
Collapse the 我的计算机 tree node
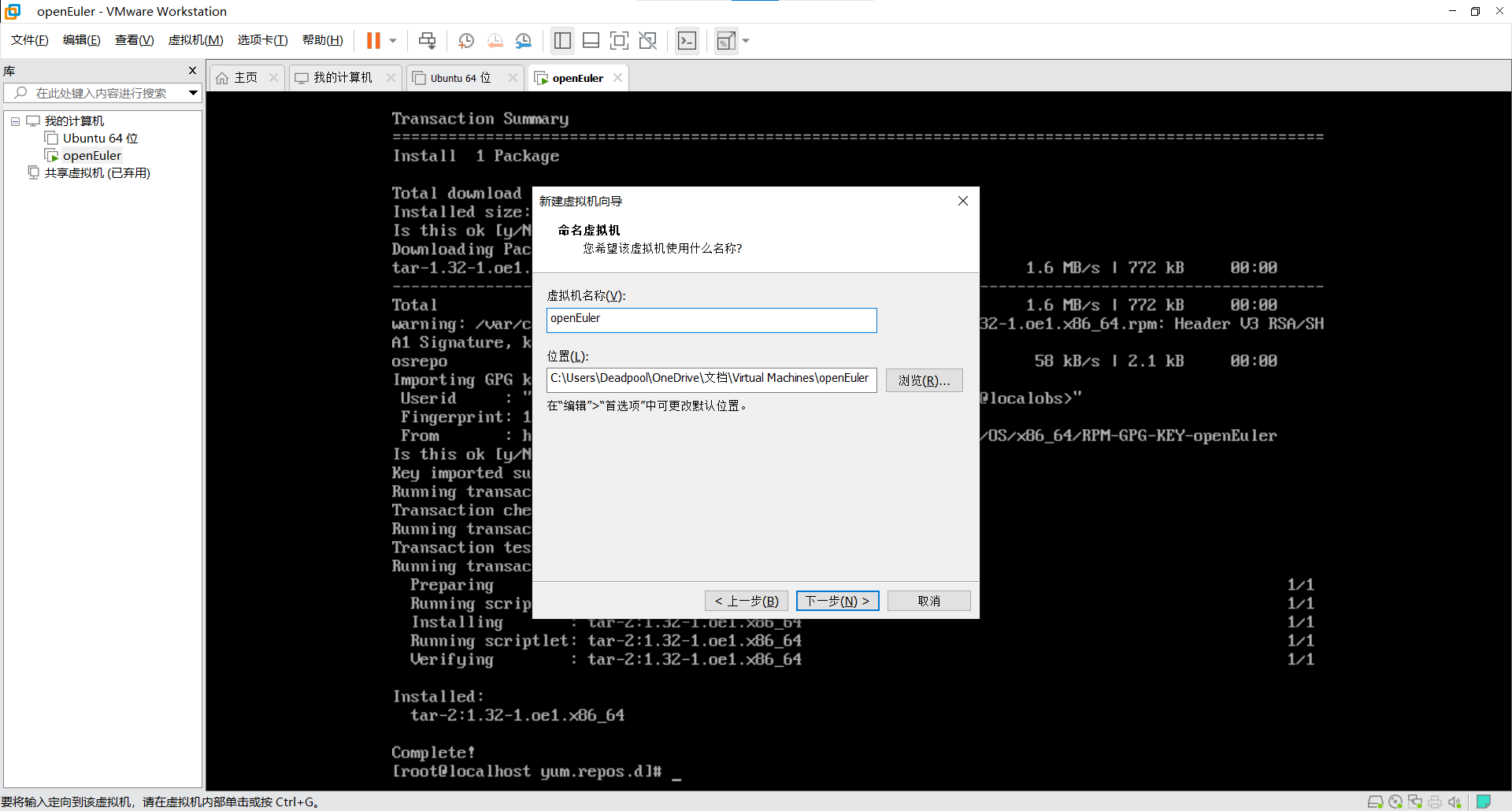14,120
